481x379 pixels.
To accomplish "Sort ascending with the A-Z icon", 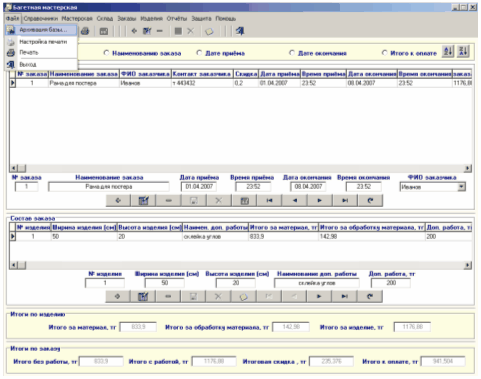I will (448, 52).
